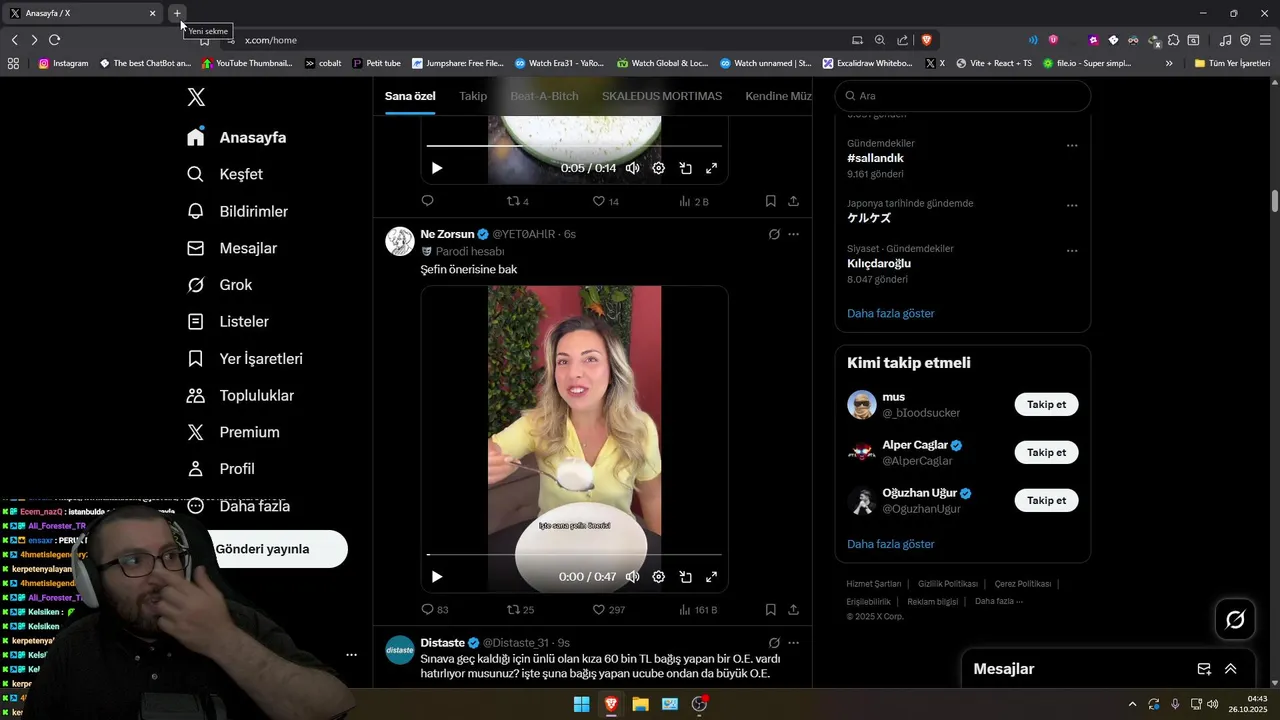The height and width of the screenshot is (720, 1280).
Task: Open Ne Zorsun profile avatar
Action: coord(400,241)
